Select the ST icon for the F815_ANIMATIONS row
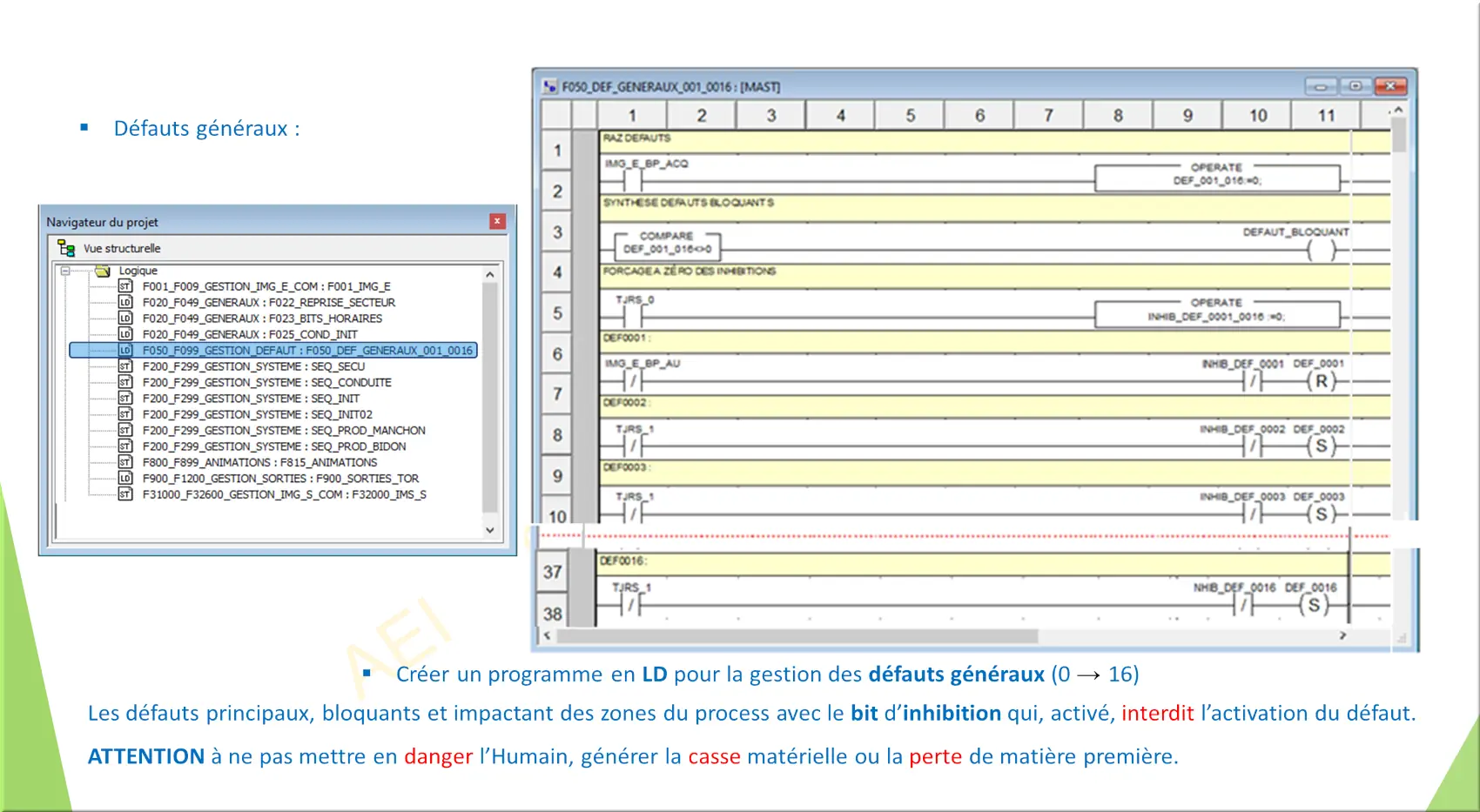This screenshot has width=1480, height=812. (125, 462)
